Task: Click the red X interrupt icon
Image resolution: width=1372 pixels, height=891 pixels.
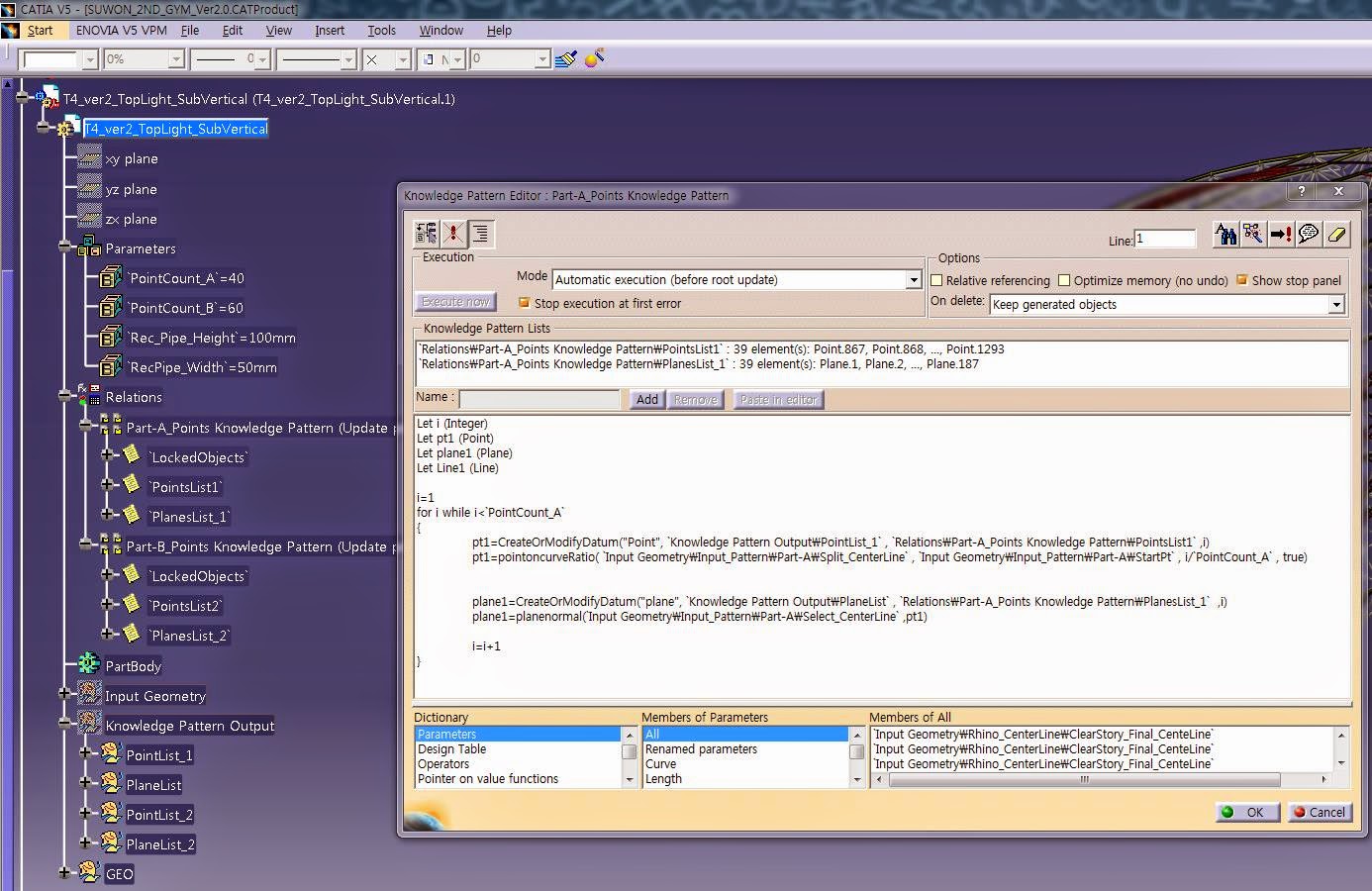Action: pos(453,234)
